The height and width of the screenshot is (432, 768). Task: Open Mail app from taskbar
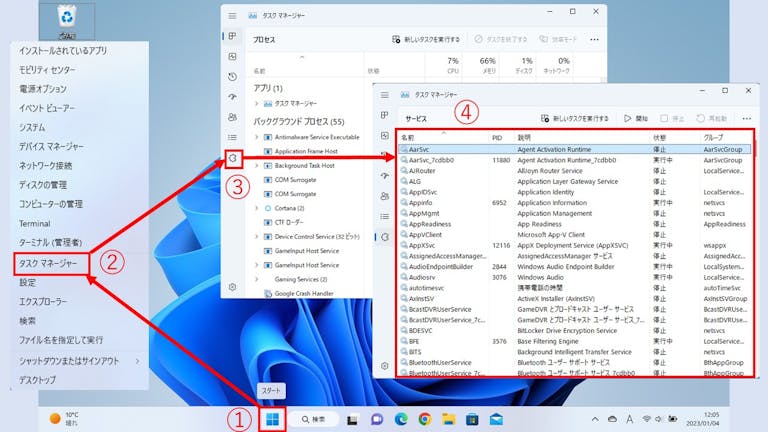click(x=496, y=419)
